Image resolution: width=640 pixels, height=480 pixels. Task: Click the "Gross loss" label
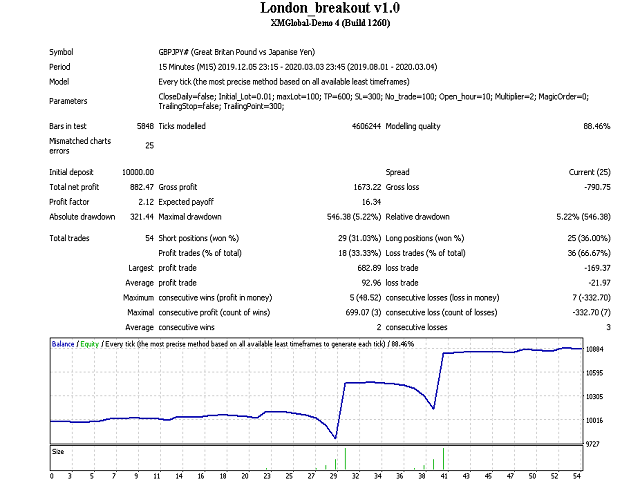point(402,187)
